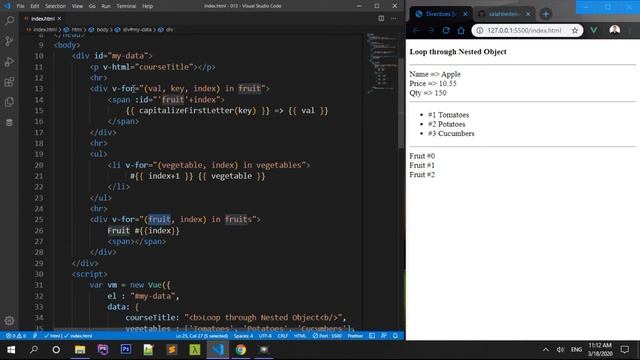Open Sublime Text from taskbar
640x360 pixels.
[171, 350]
